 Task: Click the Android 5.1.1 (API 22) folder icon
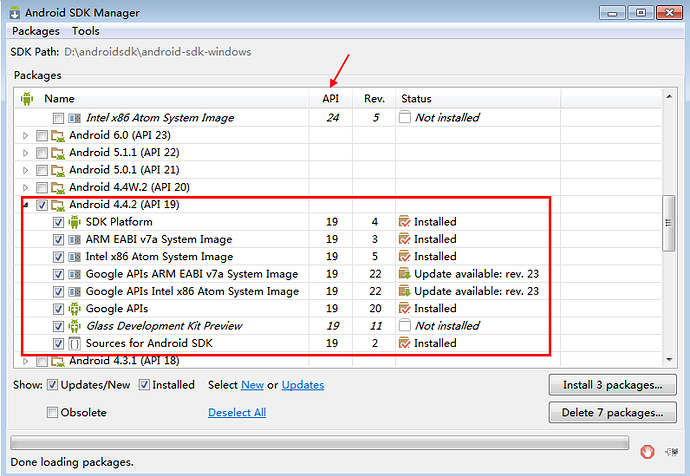pyautogui.click(x=58, y=153)
